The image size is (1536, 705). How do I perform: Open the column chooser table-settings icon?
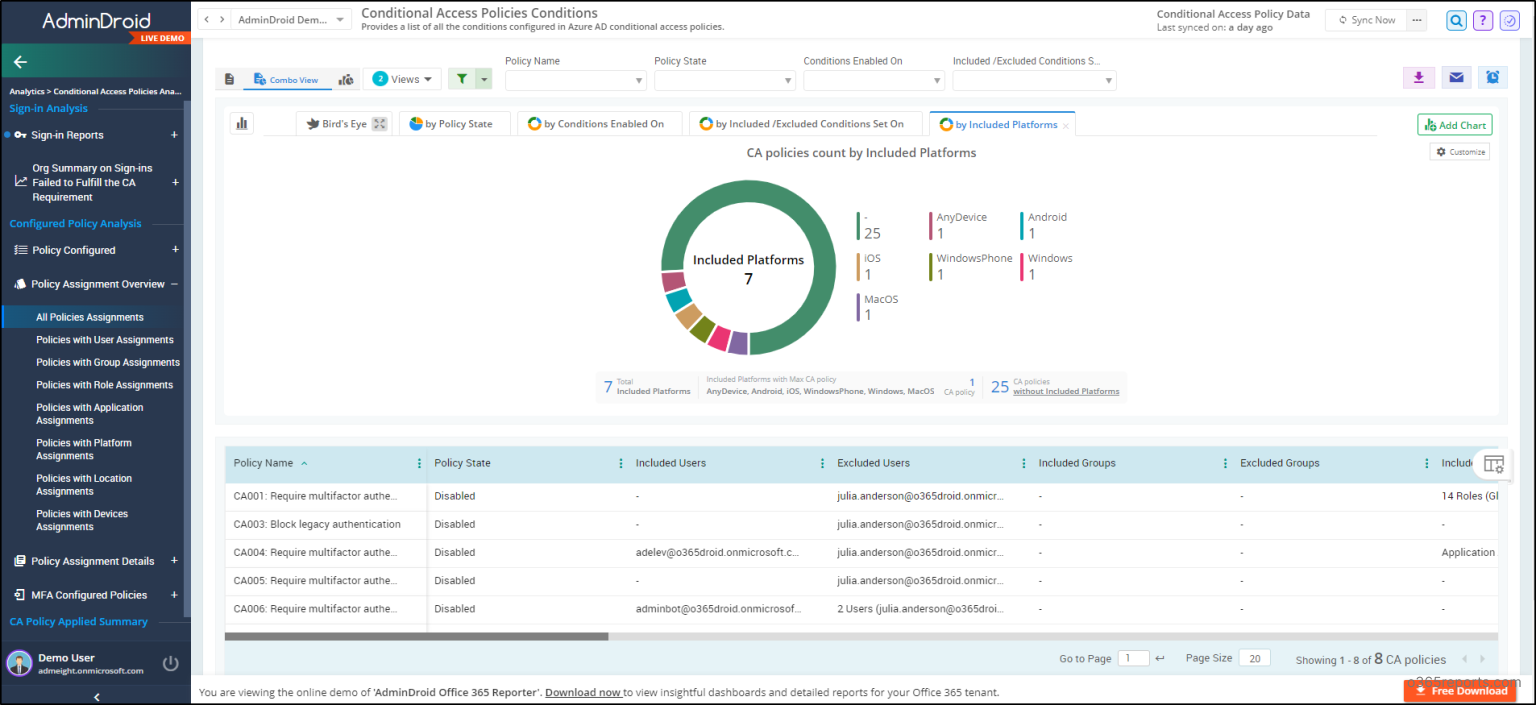point(1493,464)
